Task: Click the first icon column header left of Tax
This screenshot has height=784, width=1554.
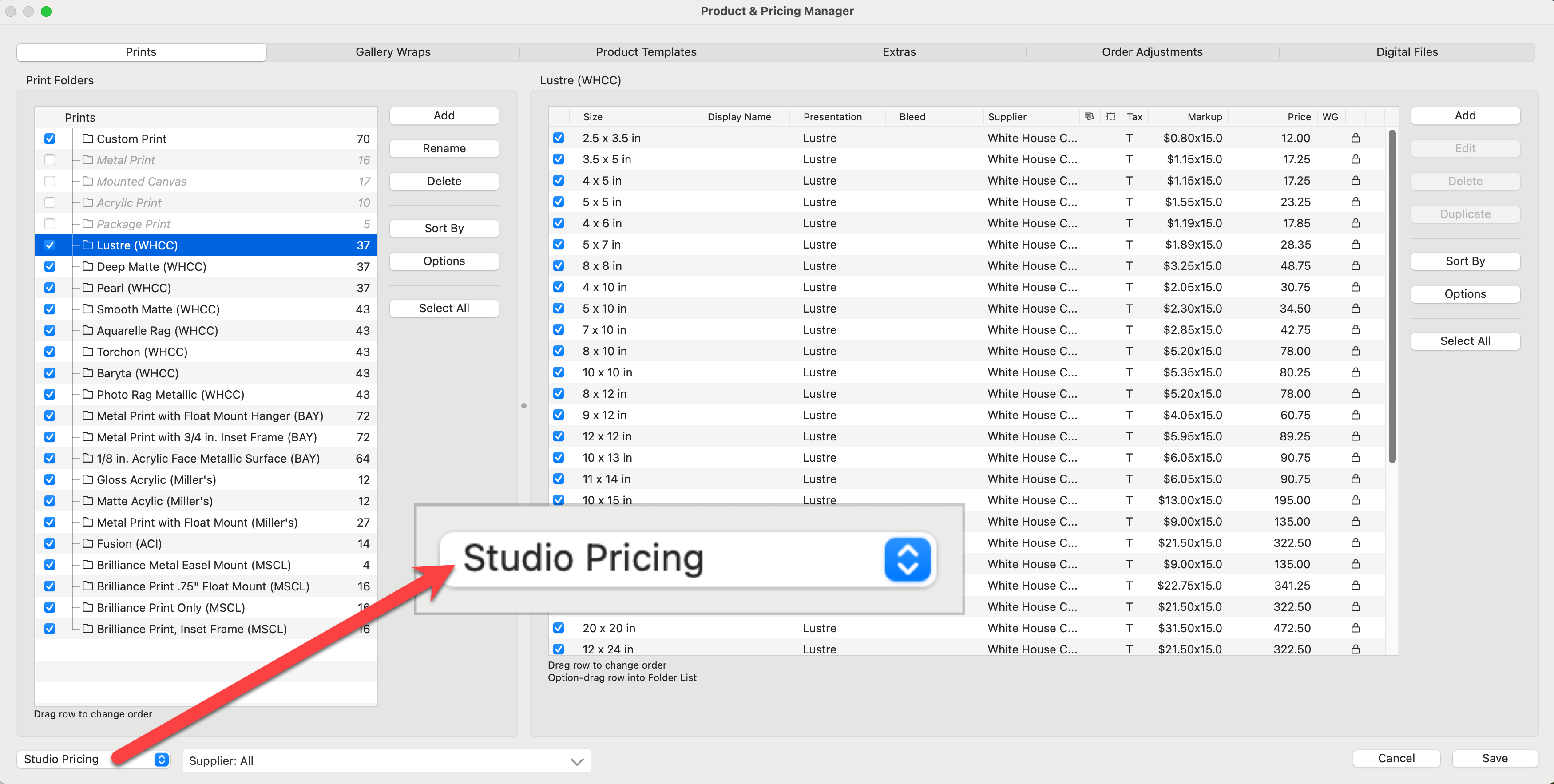Action: tap(1089, 116)
